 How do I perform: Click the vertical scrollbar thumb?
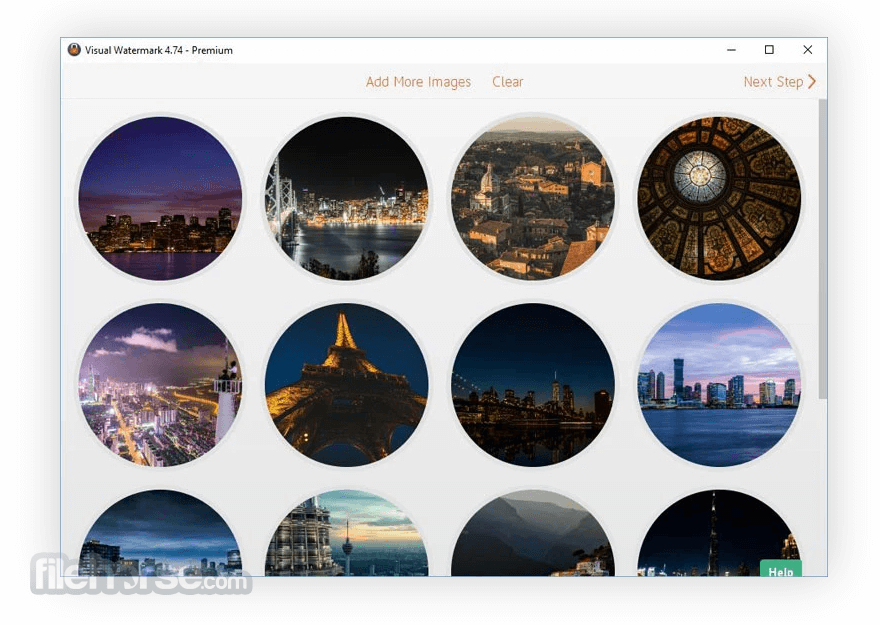(823, 250)
